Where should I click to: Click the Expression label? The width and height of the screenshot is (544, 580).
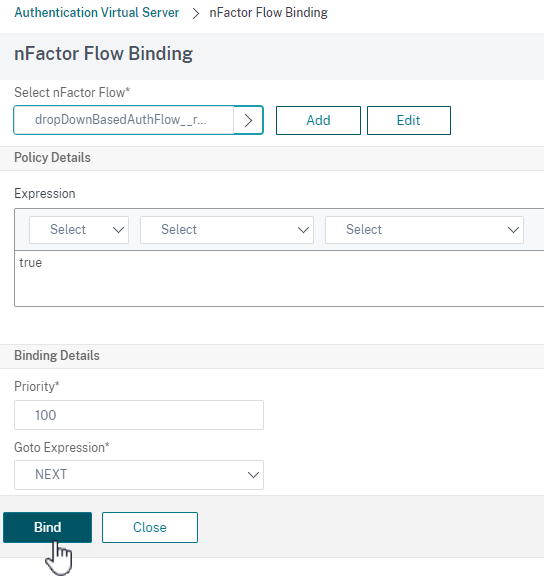click(44, 193)
